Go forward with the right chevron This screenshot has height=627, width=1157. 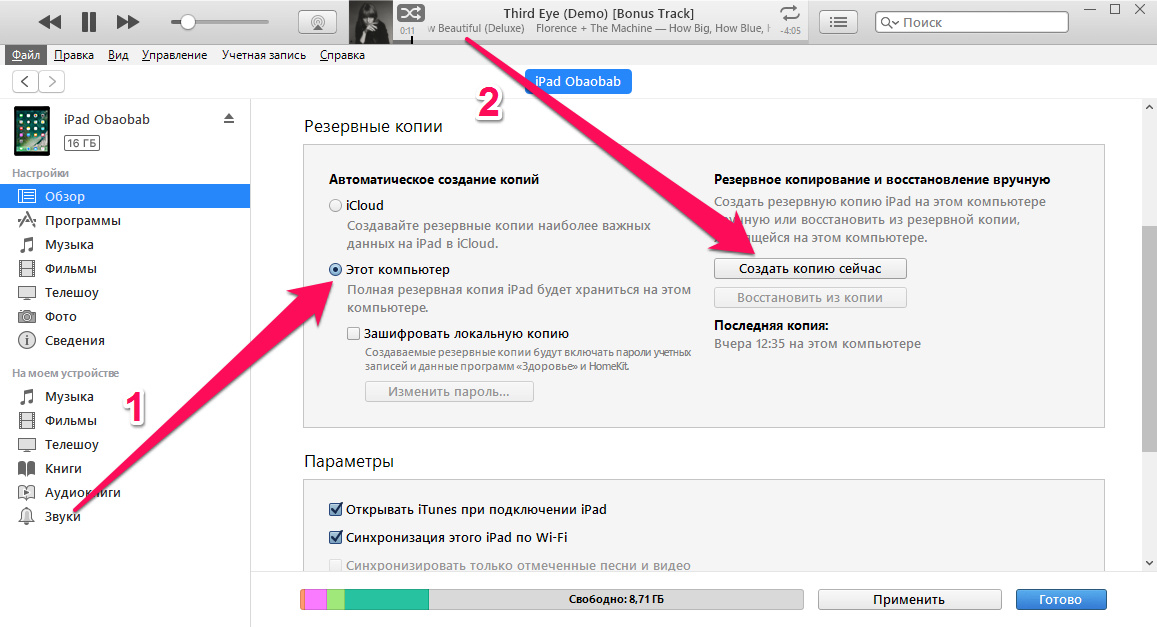click(52, 81)
